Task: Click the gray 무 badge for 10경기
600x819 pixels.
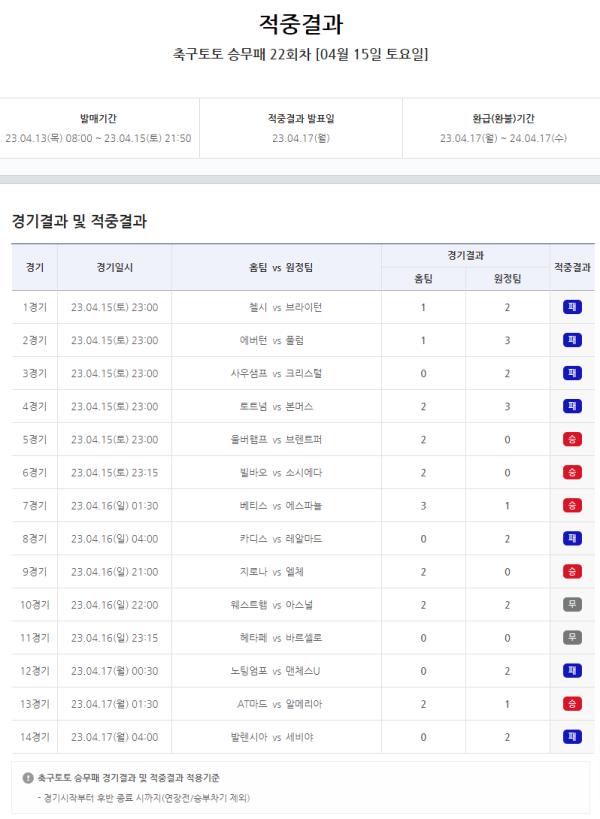Action: tap(572, 604)
